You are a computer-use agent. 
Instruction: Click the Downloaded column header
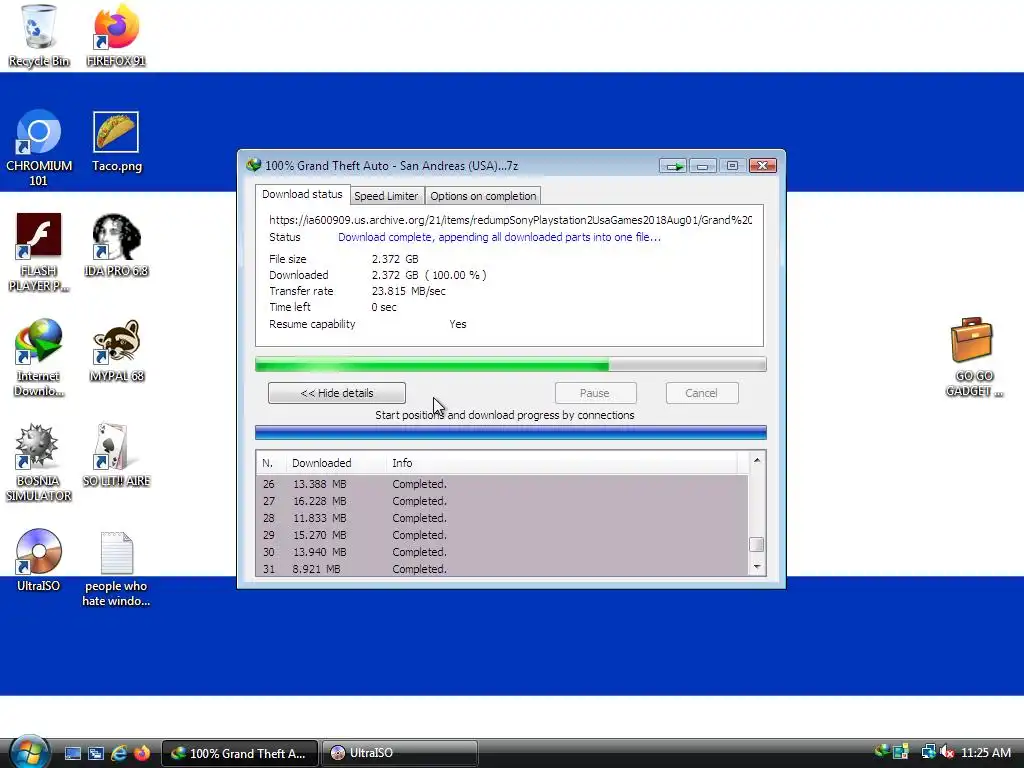pos(336,463)
